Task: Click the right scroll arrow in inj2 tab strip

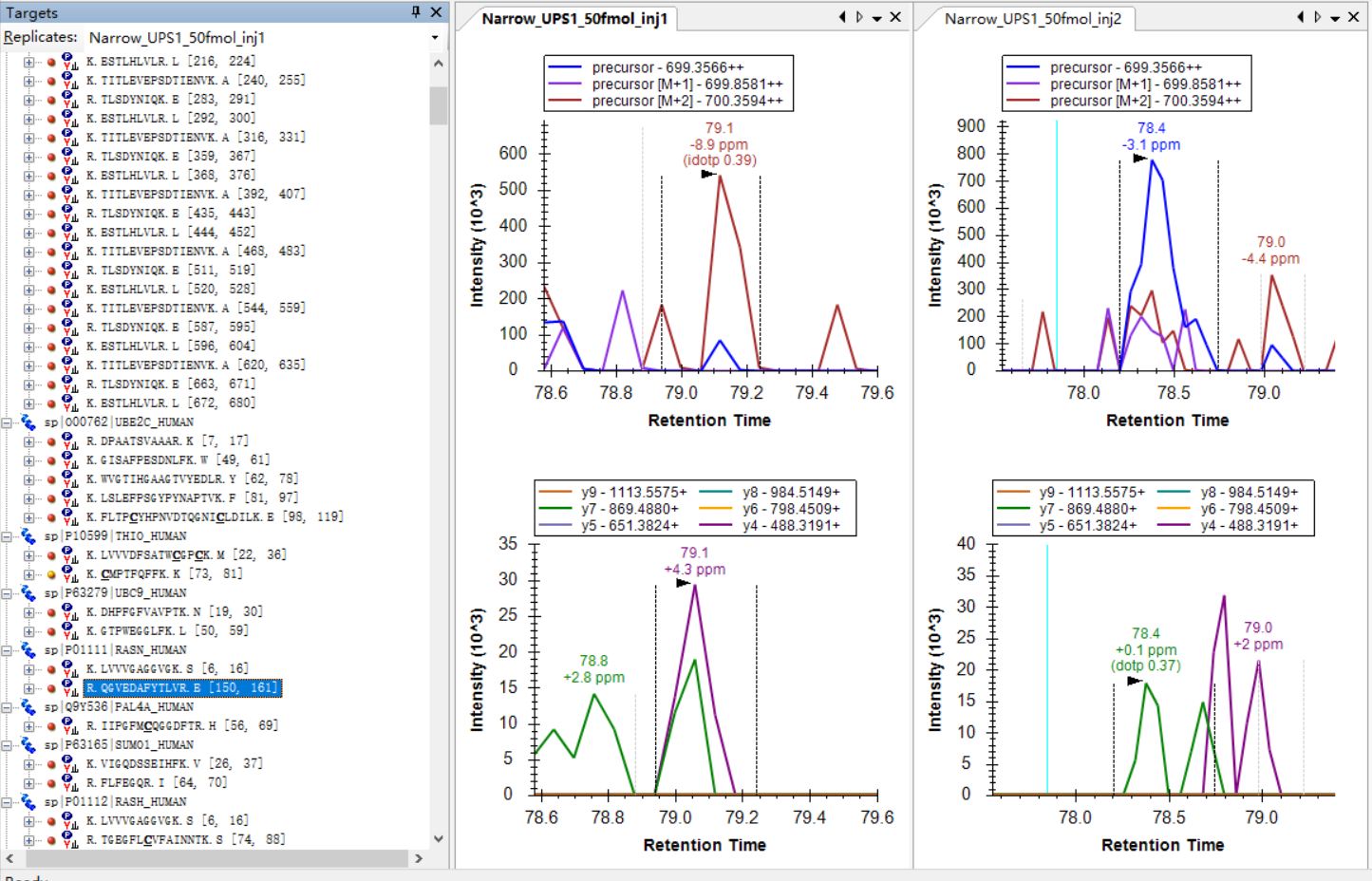Action: (1318, 17)
